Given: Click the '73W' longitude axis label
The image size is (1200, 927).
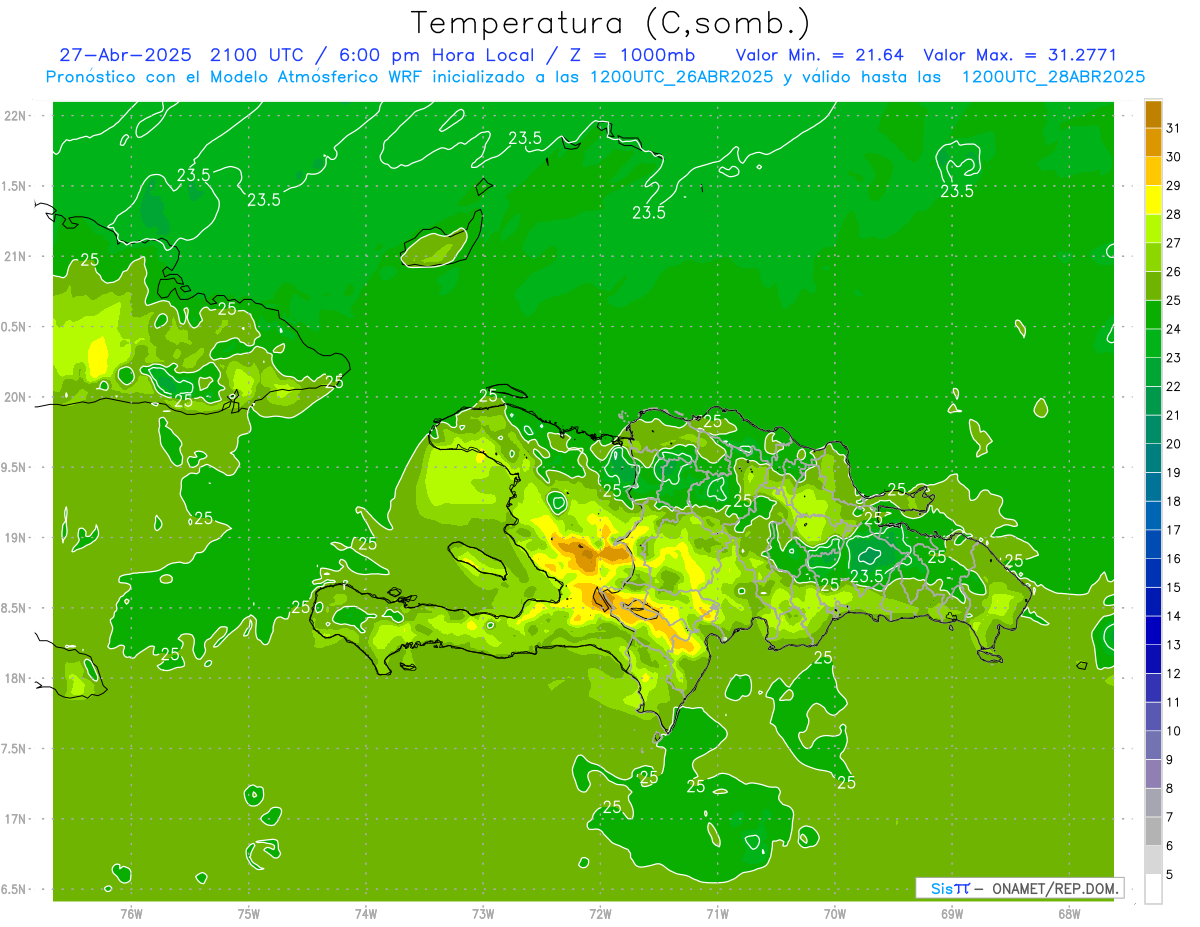Looking at the screenshot, I should click(483, 913).
